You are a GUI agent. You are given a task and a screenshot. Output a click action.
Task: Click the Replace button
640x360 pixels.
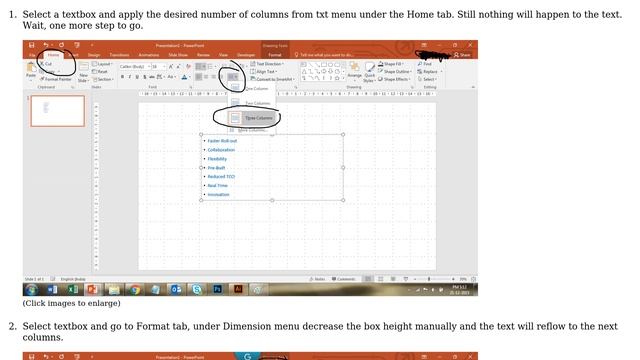point(428,71)
